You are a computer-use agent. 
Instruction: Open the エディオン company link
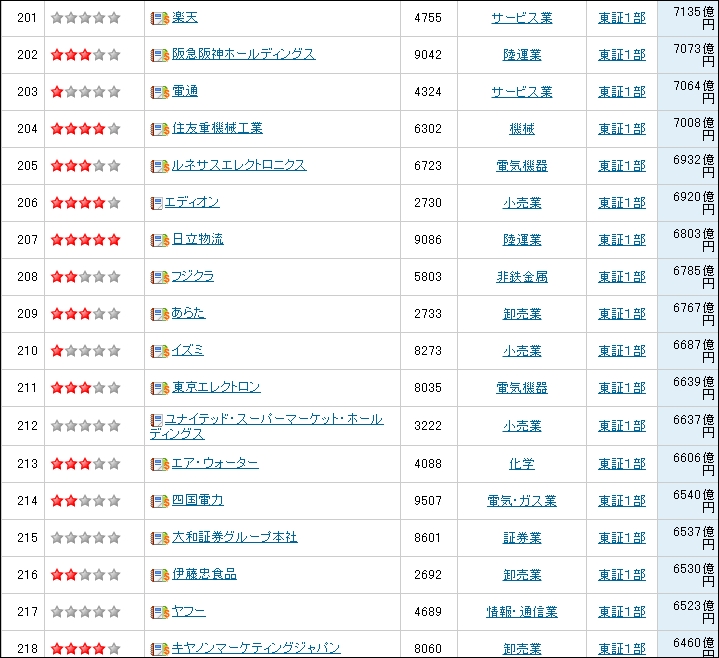[192, 202]
